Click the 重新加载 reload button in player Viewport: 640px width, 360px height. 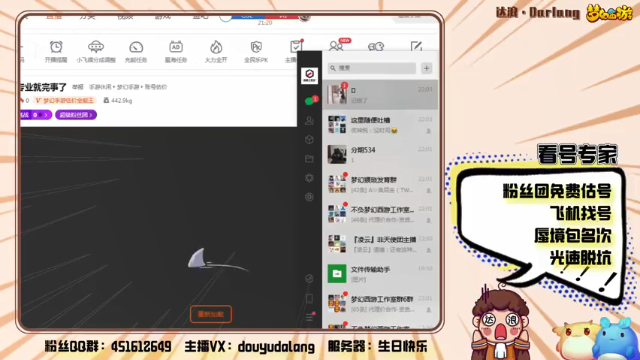(211, 314)
